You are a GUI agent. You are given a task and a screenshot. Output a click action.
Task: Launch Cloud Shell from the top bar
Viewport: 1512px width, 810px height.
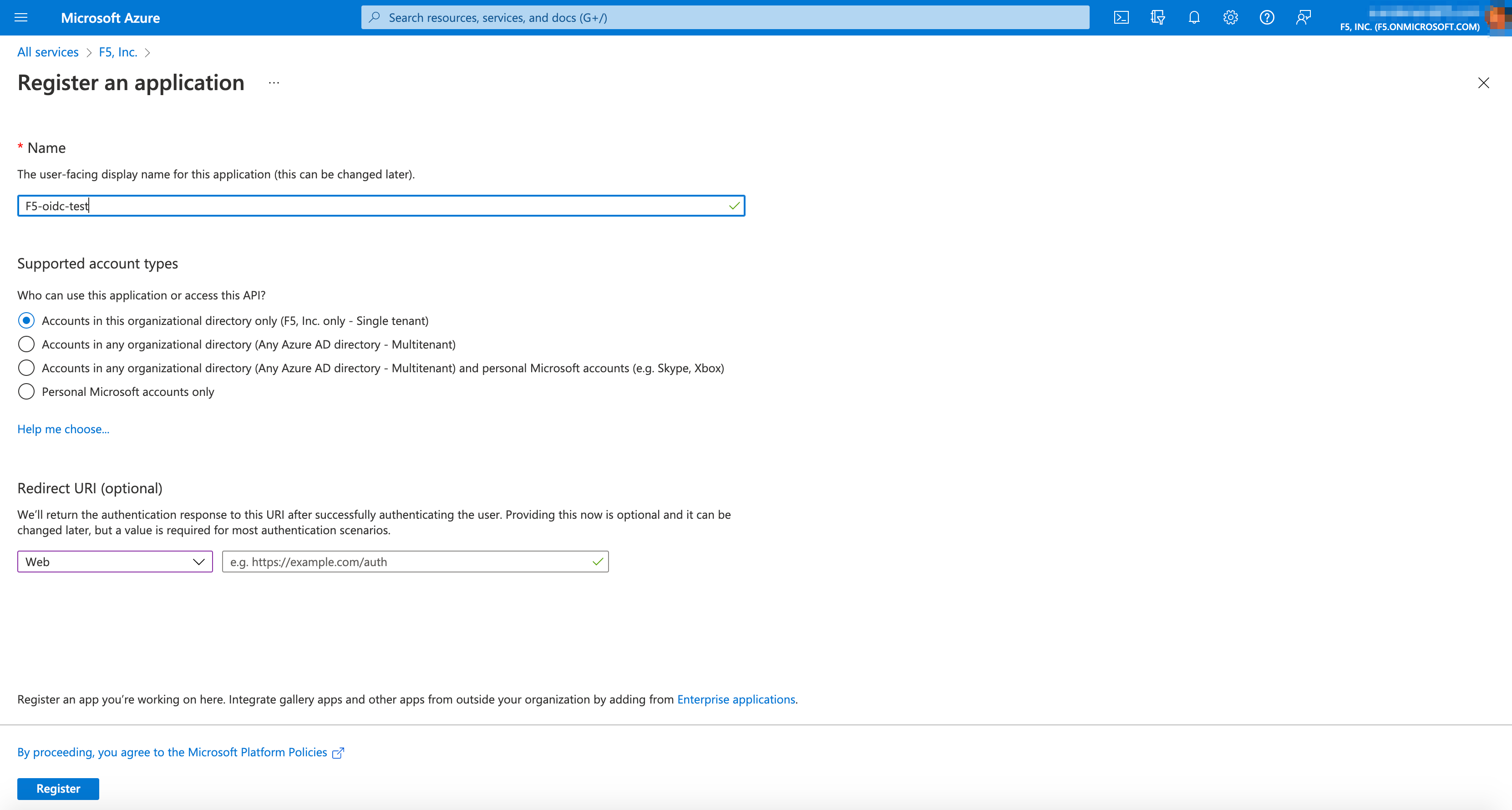pyautogui.click(x=1121, y=18)
